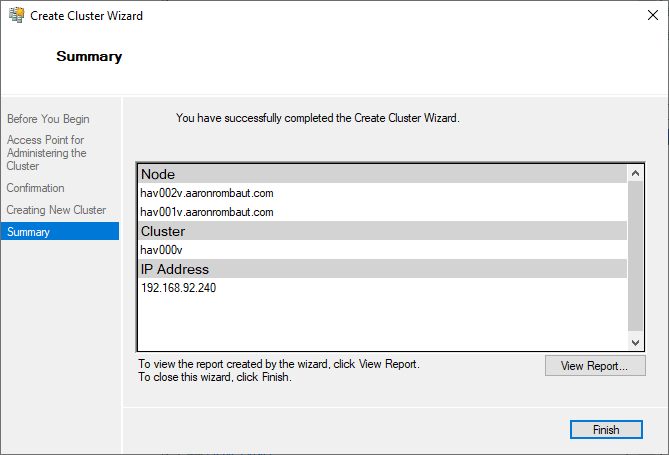Click the successfully completed wizard message text
This screenshot has height=455, width=669.
[x=317, y=118]
